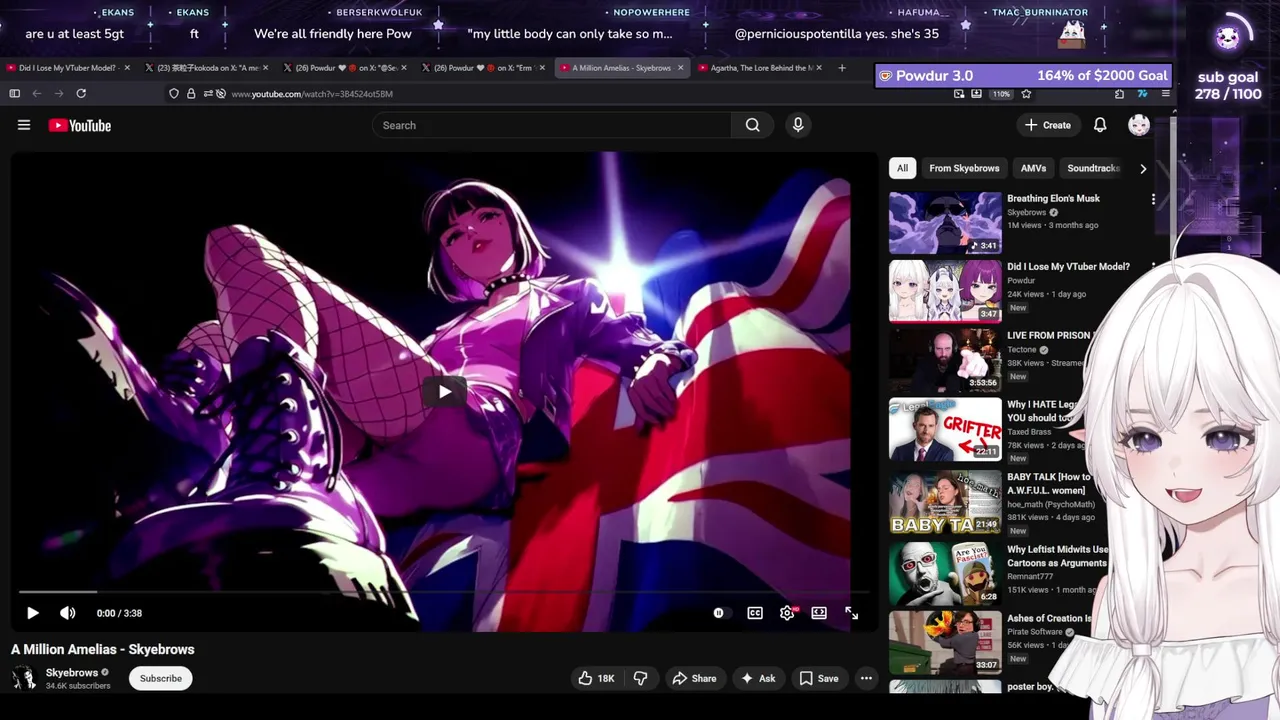Select the Soundtracks filter chip

click(x=1092, y=168)
